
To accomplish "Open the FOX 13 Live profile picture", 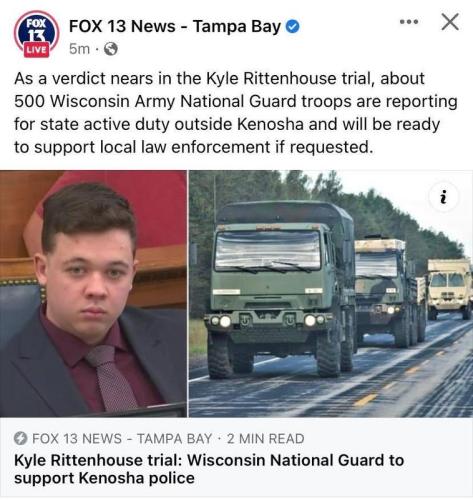I will 36,34.
